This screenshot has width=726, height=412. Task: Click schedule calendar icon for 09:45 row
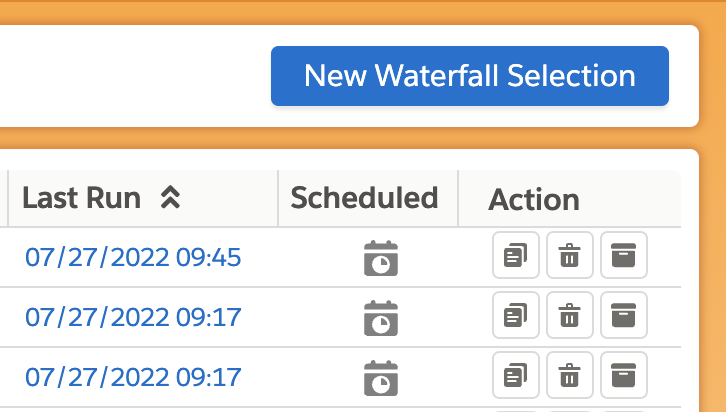point(380,258)
